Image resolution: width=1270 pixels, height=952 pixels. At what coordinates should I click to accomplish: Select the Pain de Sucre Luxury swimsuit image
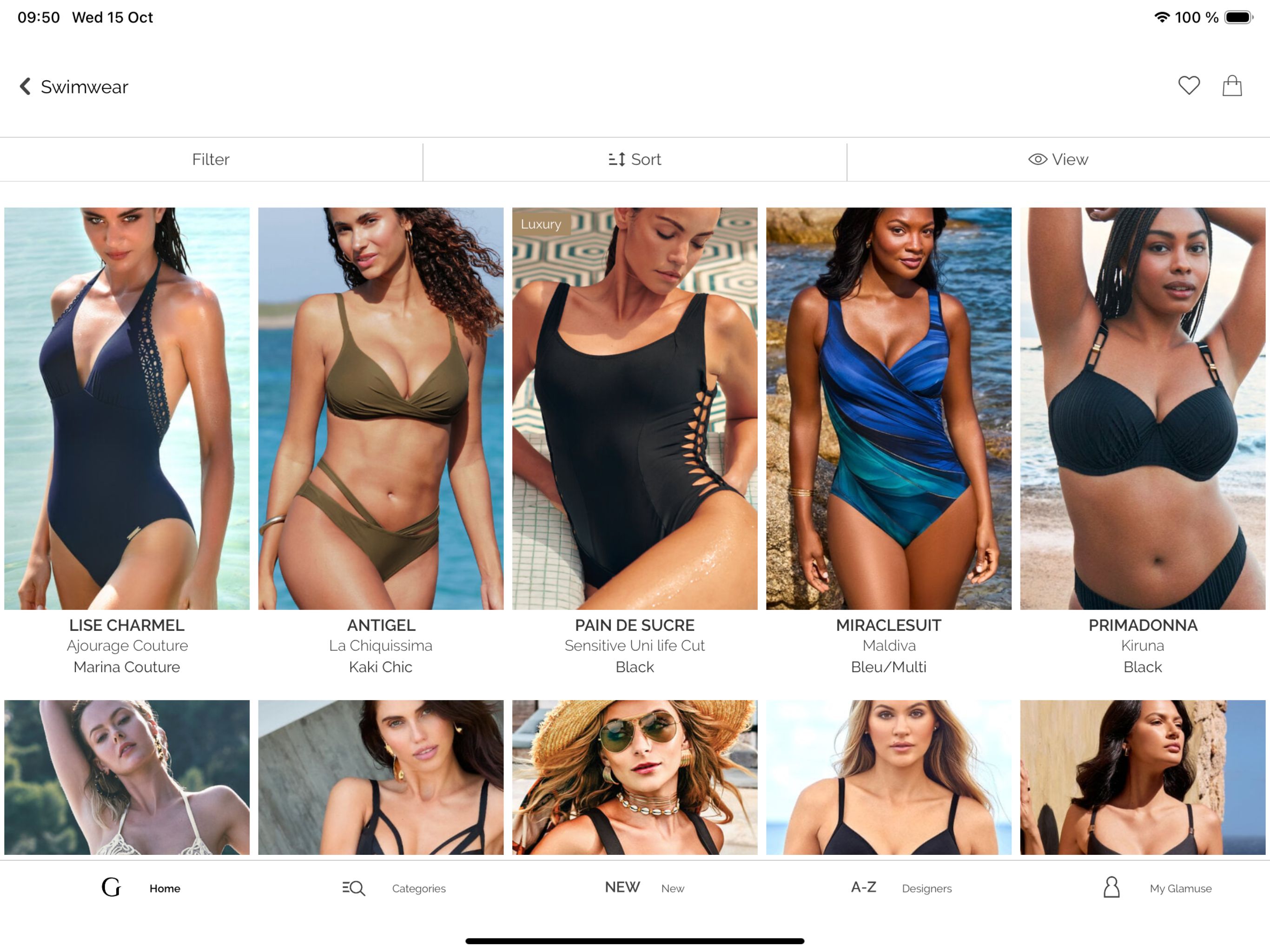point(635,408)
